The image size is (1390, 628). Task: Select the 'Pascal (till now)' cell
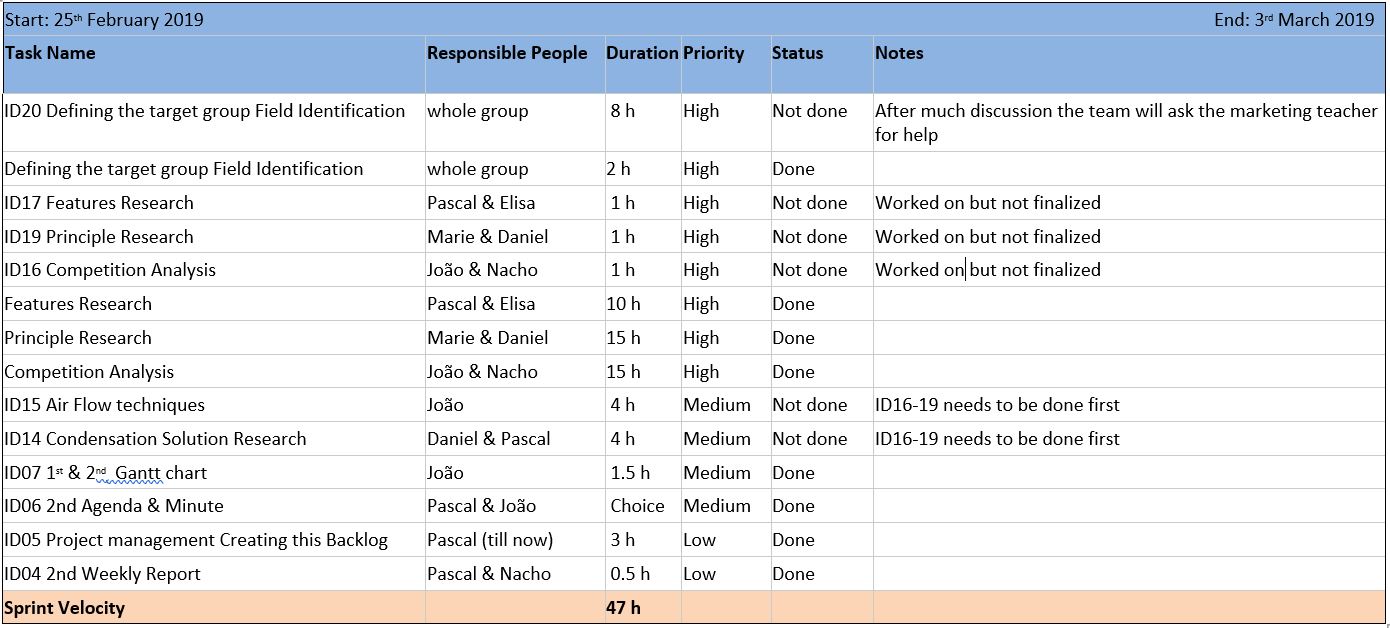coord(490,540)
